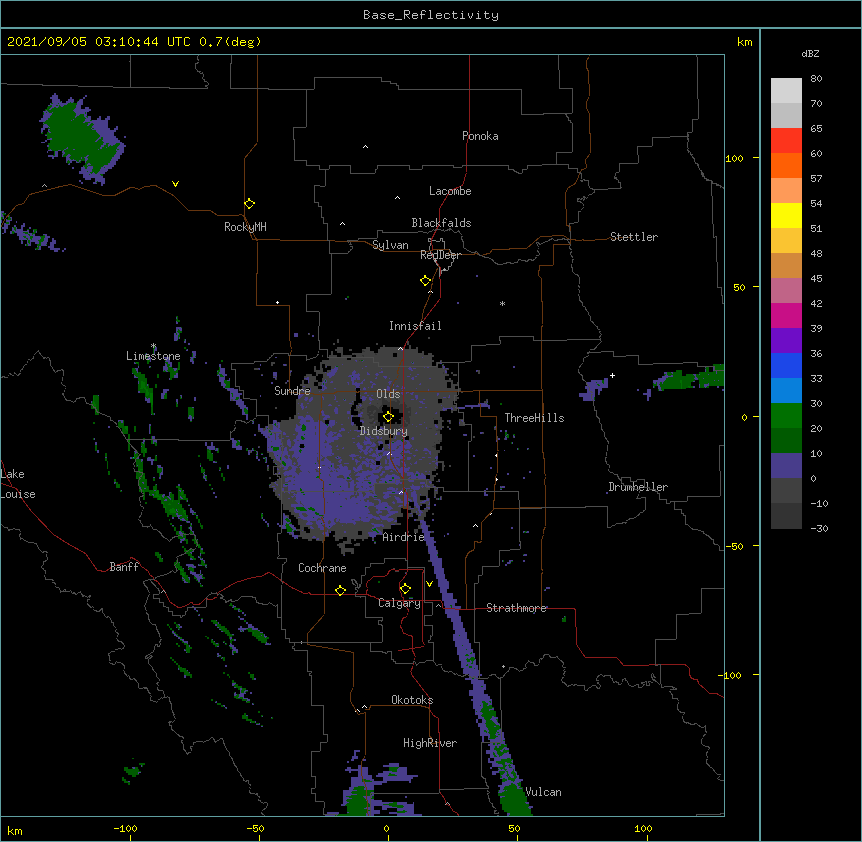The height and width of the screenshot is (842, 862).
Task: Click the yellow diamond marker above Calgary label
Action: [x=405, y=589]
